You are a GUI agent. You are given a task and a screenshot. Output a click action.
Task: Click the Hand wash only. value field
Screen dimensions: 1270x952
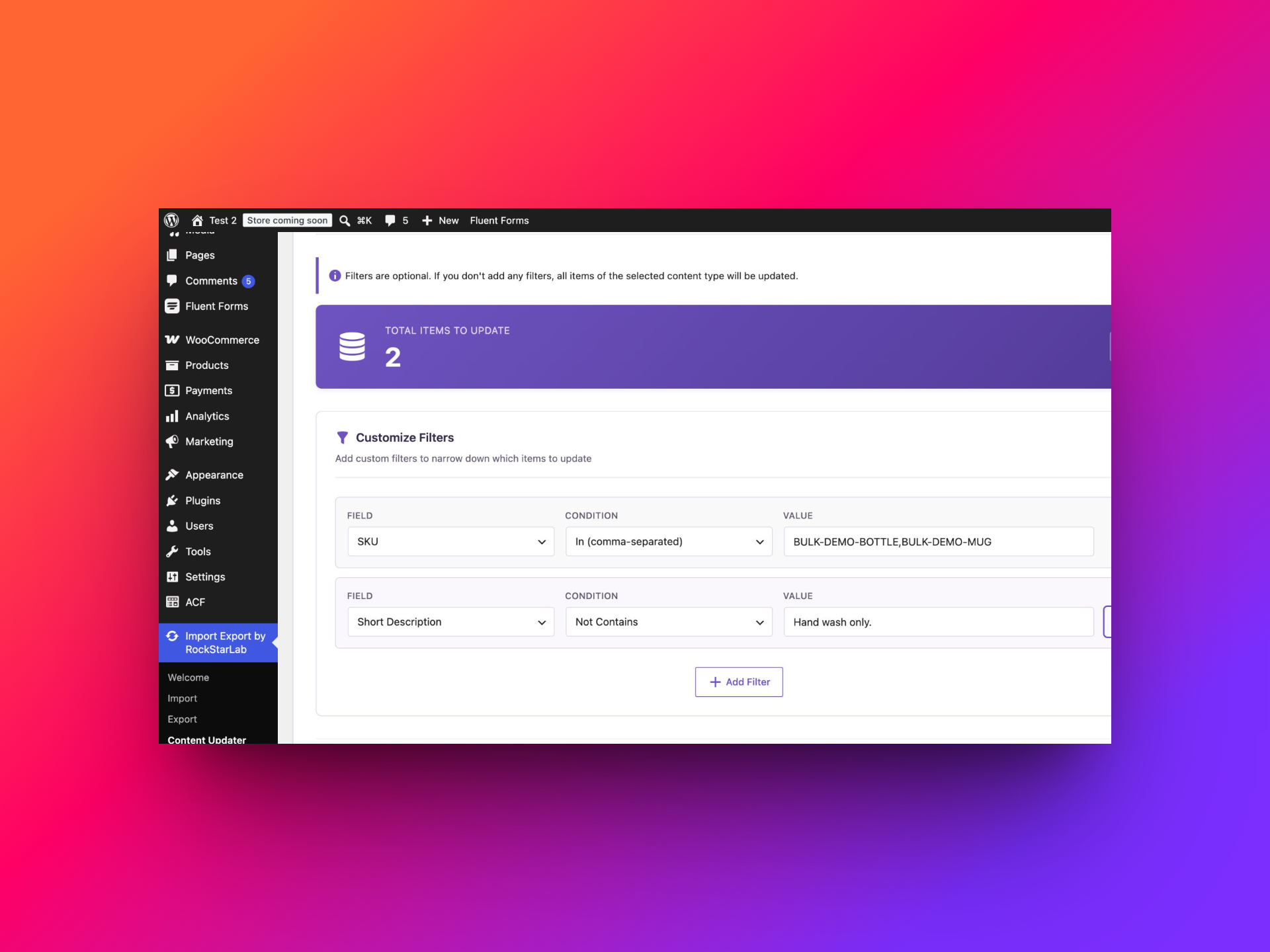pos(939,622)
